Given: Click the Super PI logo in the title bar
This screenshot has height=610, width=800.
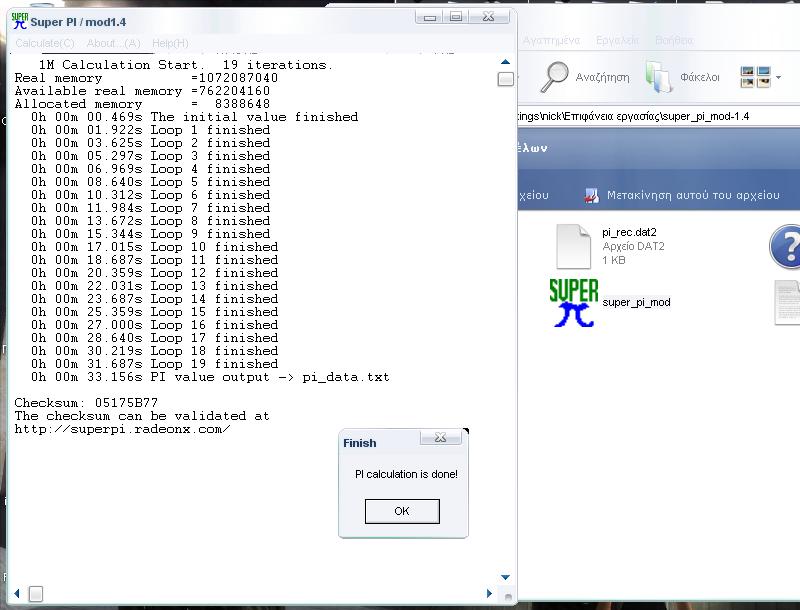Looking at the screenshot, I should [19, 21].
